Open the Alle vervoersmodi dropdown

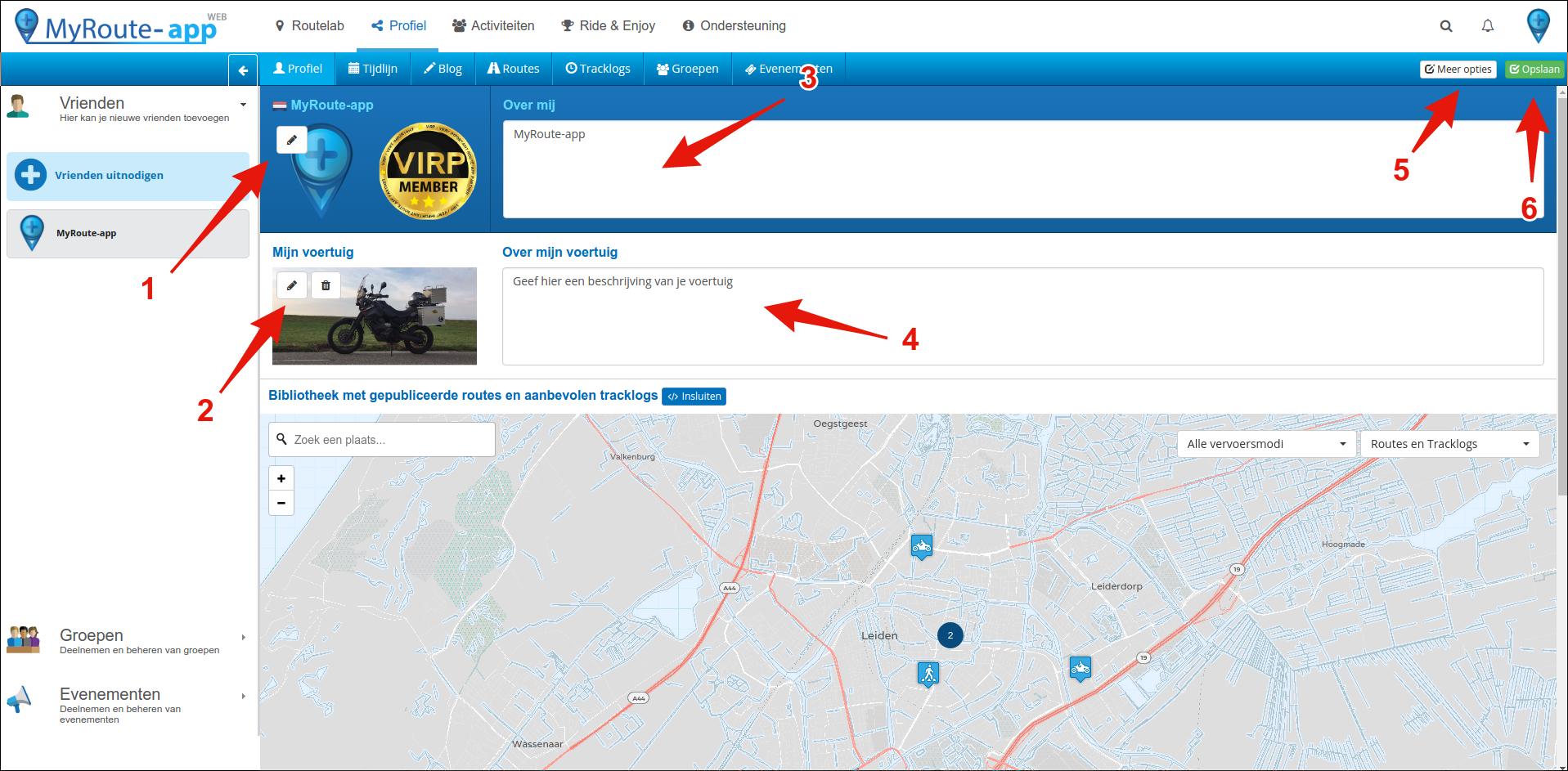(1266, 444)
